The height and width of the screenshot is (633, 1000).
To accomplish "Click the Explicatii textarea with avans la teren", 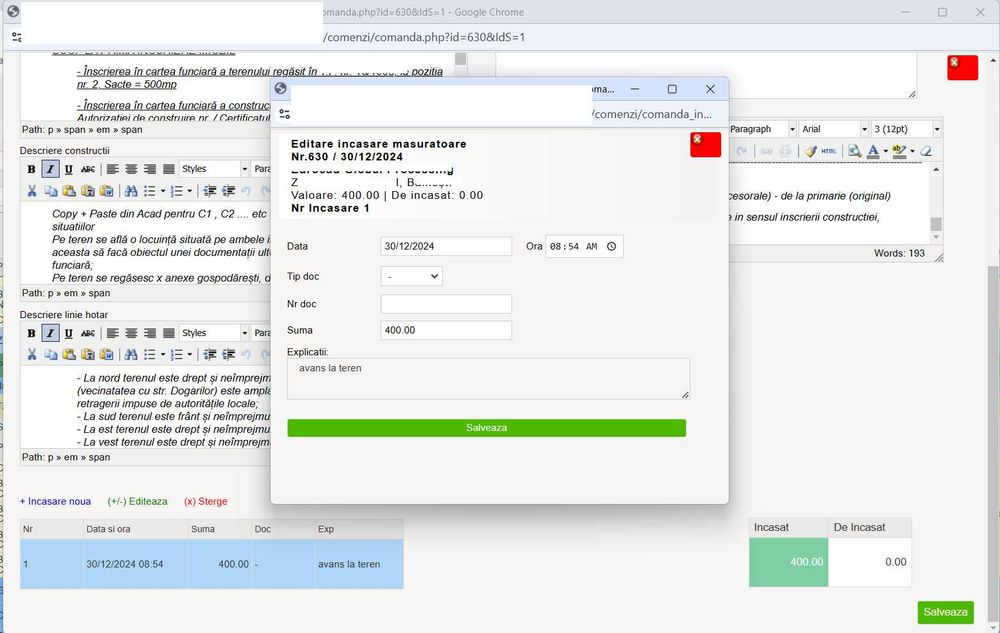I will [489, 379].
